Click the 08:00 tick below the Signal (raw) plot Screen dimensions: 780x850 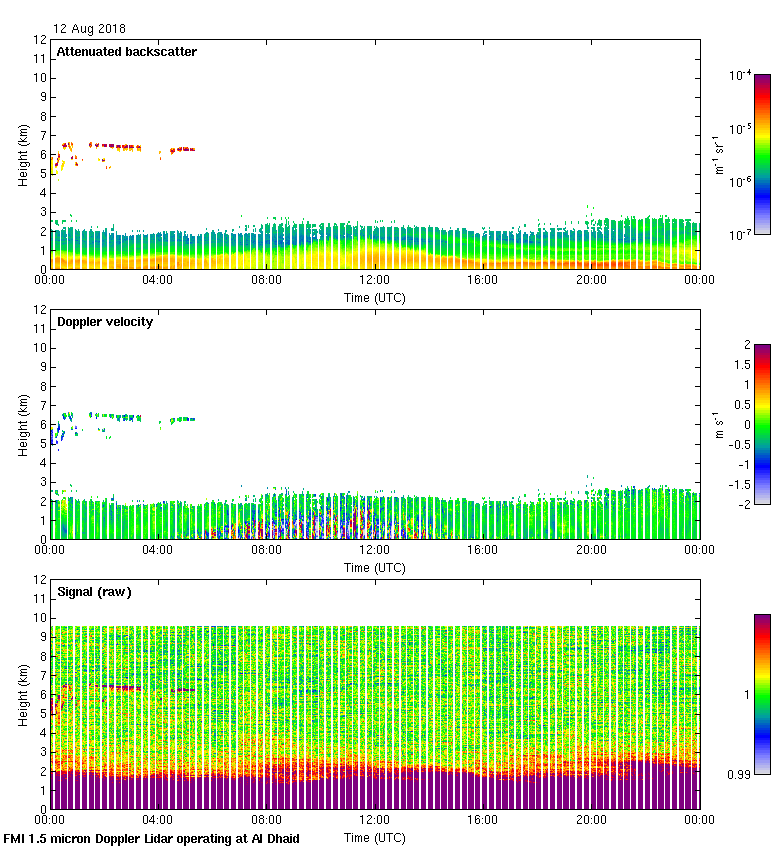point(266,820)
